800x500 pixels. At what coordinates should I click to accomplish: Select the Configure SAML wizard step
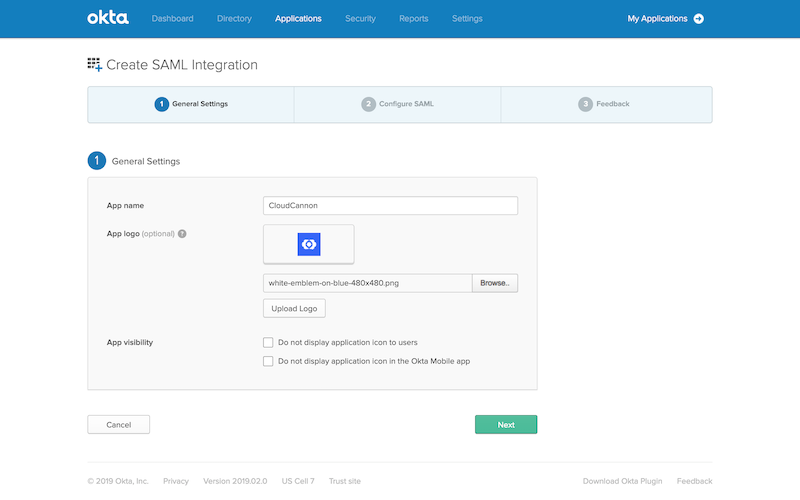point(397,105)
